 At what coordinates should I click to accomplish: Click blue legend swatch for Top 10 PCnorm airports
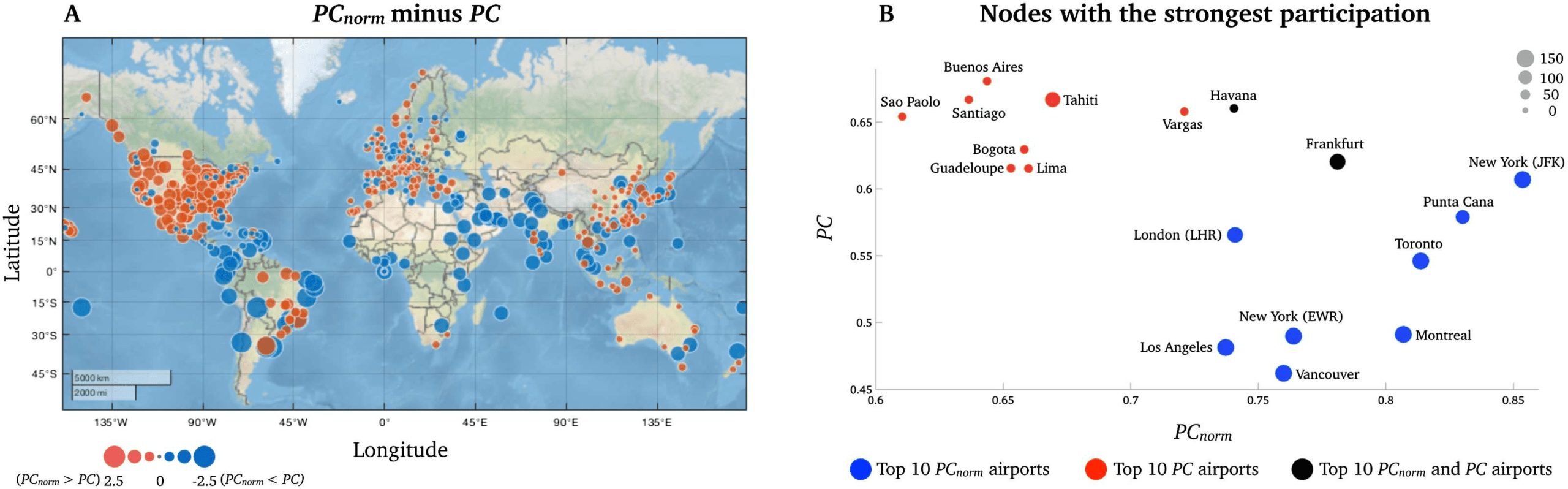click(860, 469)
